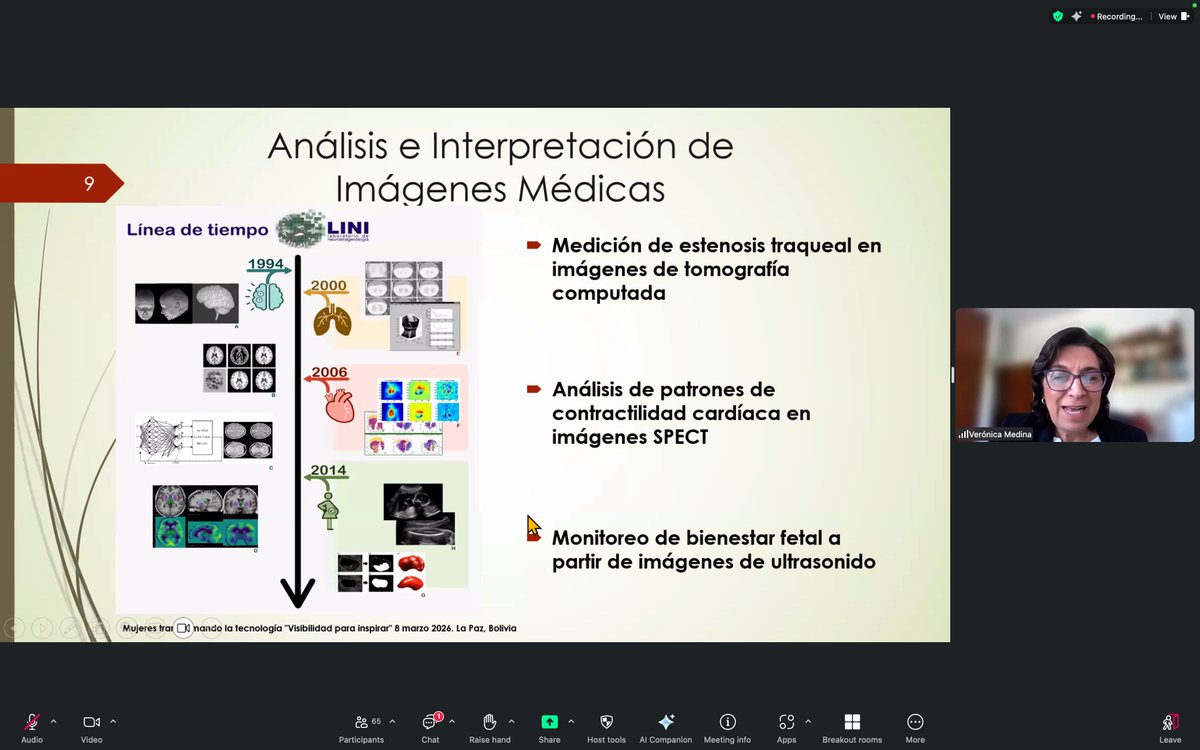Click the footer text 'Visibilidad para inspirar'

point(335,628)
